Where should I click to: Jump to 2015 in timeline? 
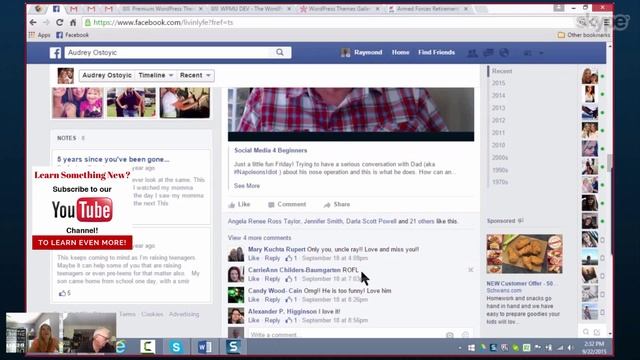pos(498,83)
